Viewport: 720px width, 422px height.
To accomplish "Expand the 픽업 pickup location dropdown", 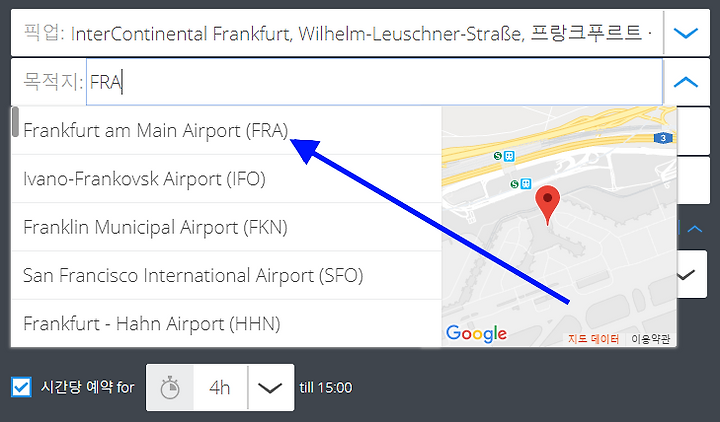I will tap(686, 33).
